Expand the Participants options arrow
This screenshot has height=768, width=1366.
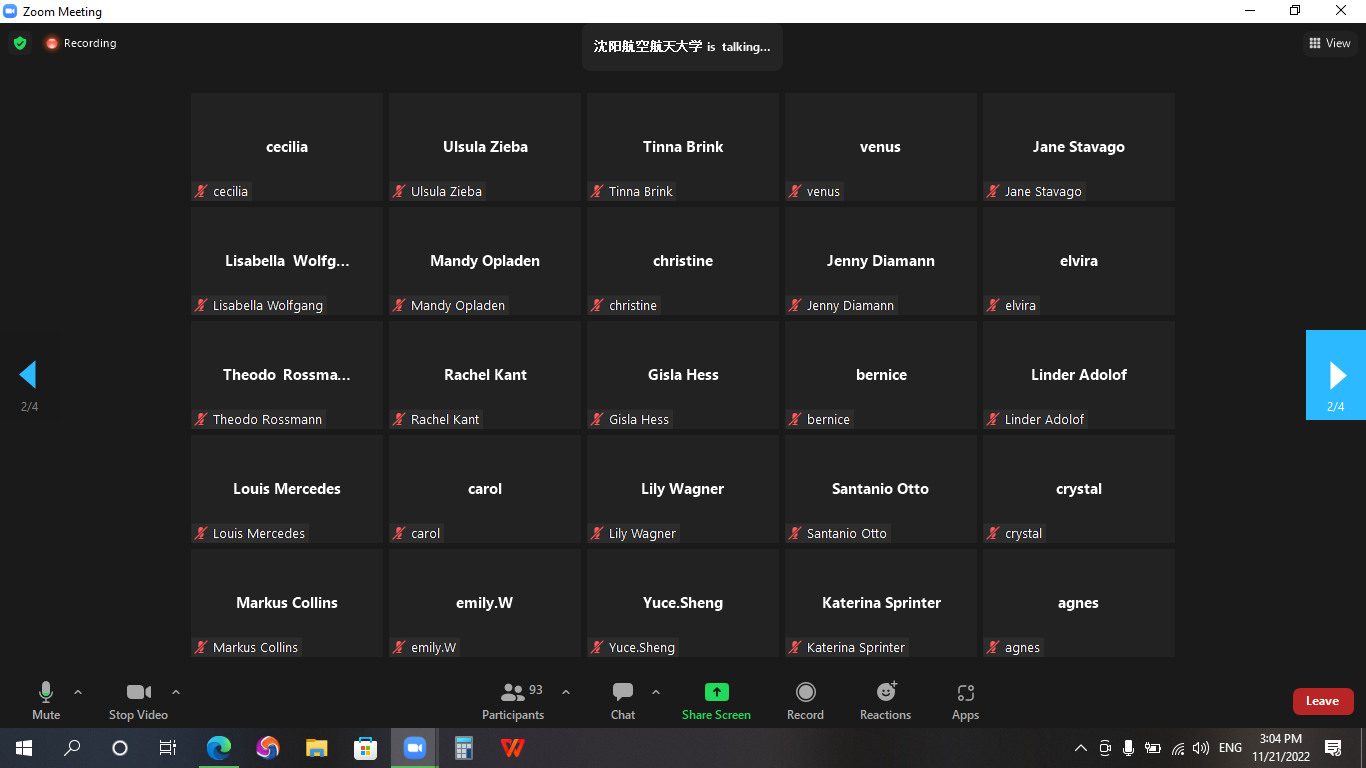[566, 692]
